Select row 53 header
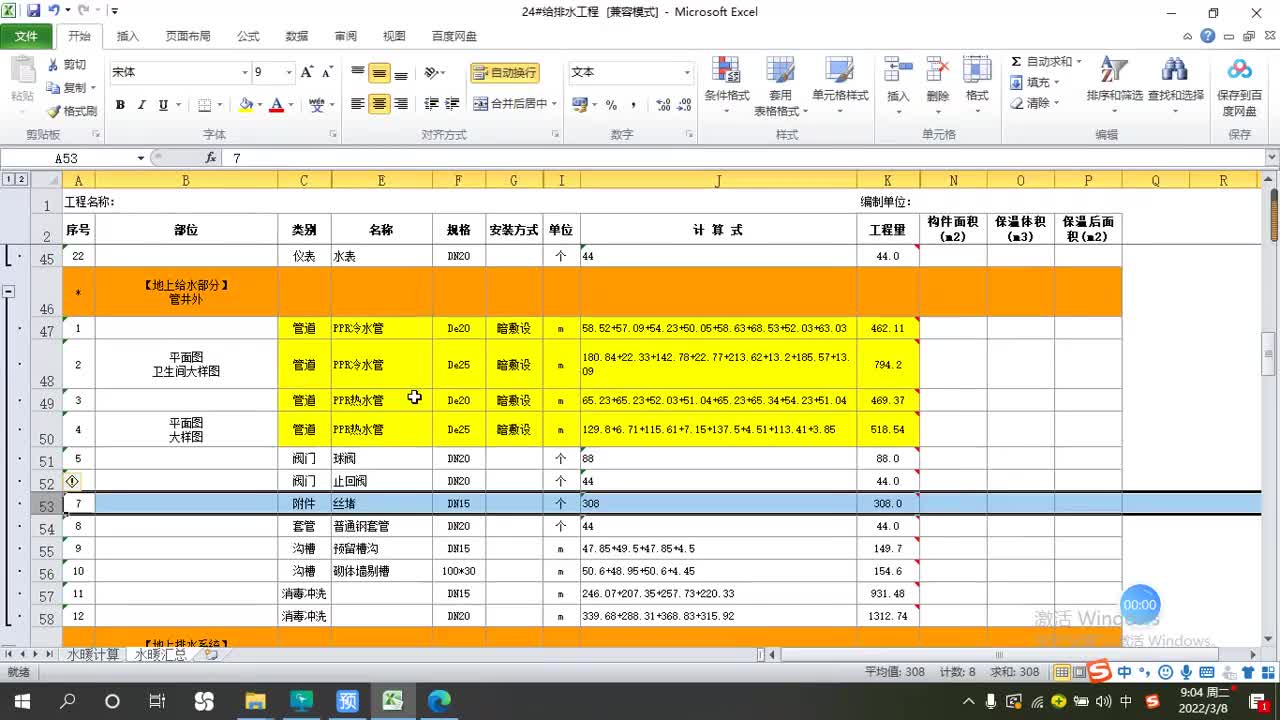 [45, 504]
